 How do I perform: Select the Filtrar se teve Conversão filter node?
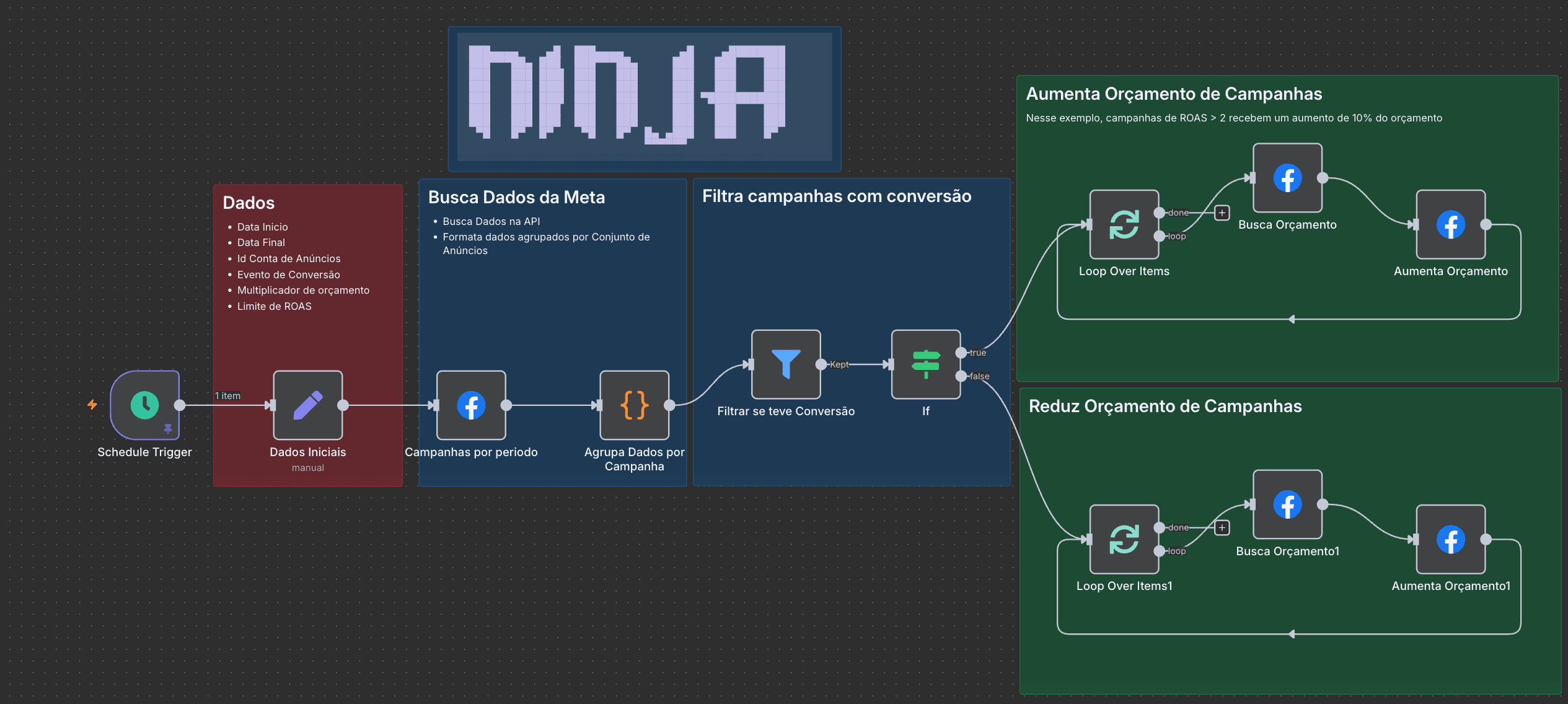(x=786, y=364)
